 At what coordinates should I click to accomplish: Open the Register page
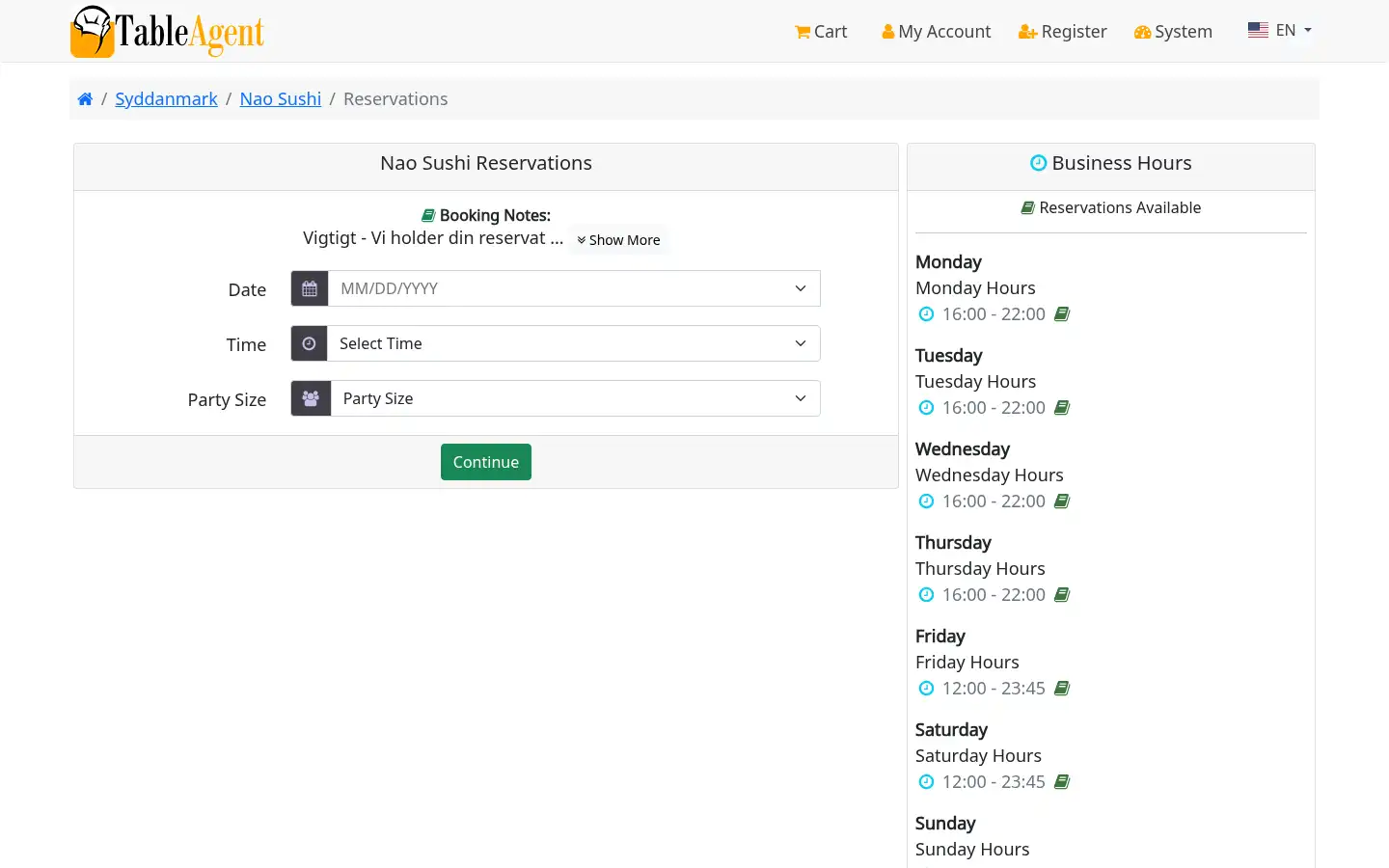[1063, 32]
